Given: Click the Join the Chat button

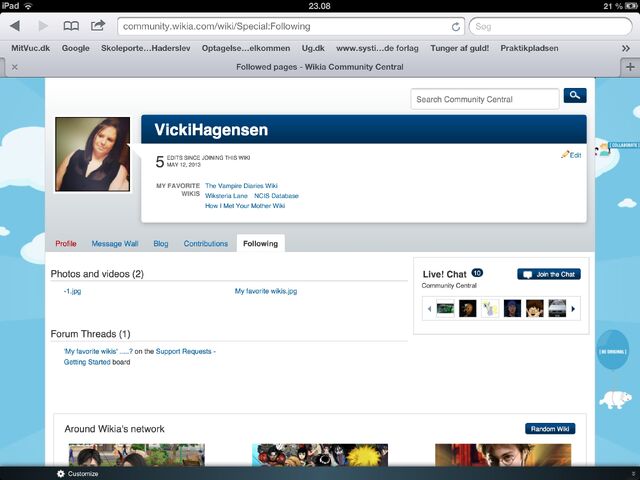Looking at the screenshot, I should click(x=549, y=274).
